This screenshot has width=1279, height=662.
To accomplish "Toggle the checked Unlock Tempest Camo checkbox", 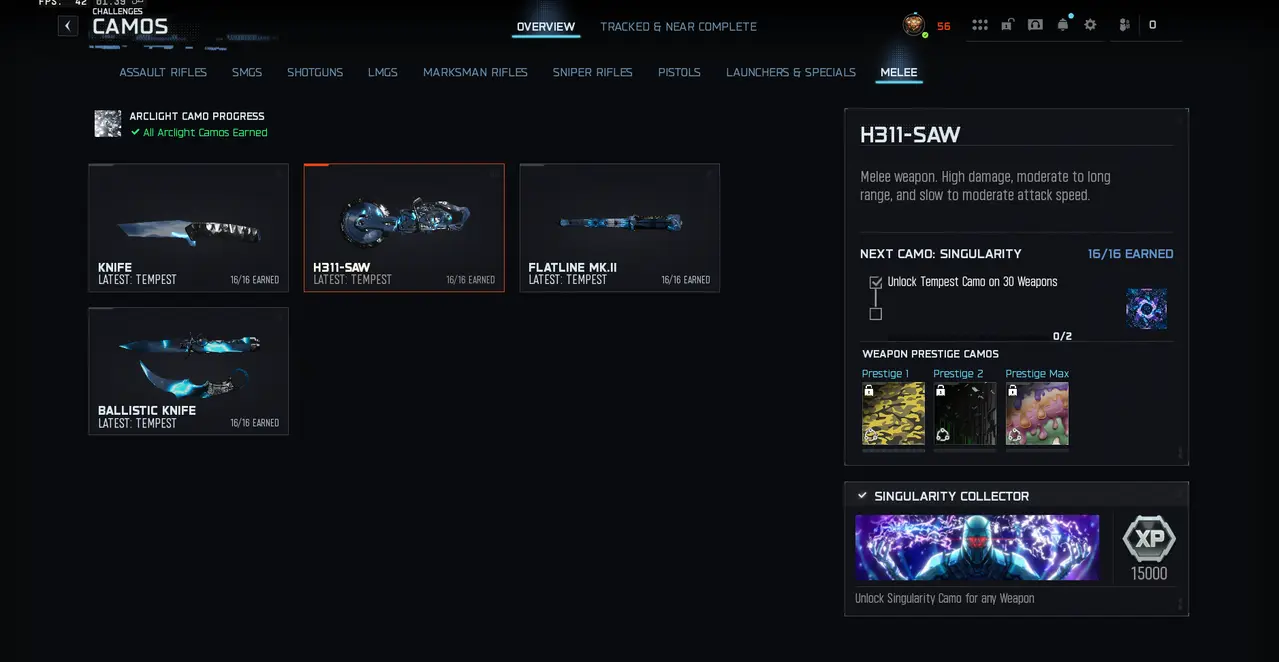I will (x=876, y=282).
